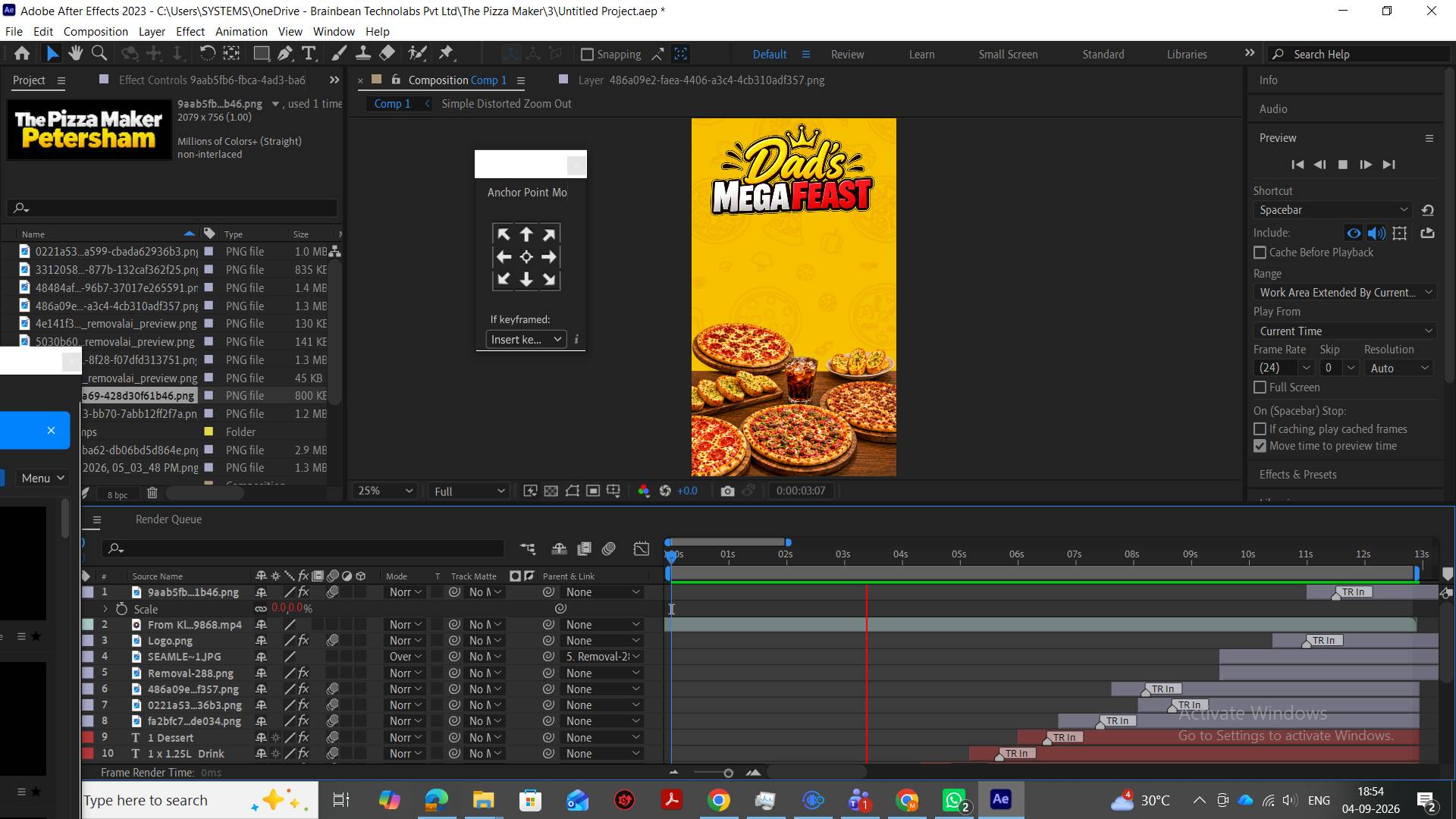Open the 25% magnification dropdown
The image size is (1456, 819).
(385, 491)
